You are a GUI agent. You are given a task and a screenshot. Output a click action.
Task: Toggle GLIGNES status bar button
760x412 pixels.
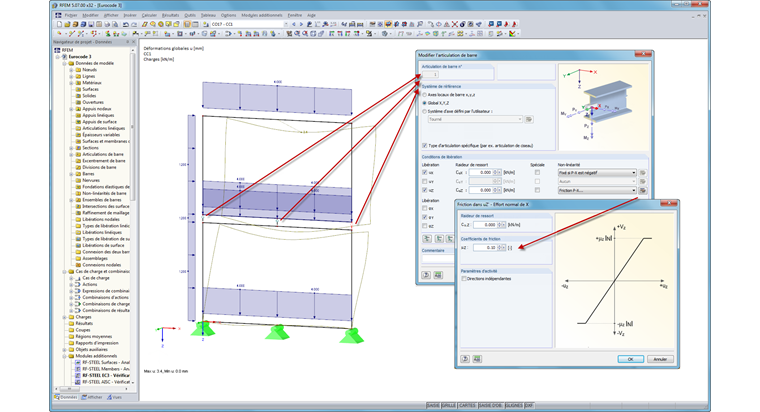(x=514, y=405)
